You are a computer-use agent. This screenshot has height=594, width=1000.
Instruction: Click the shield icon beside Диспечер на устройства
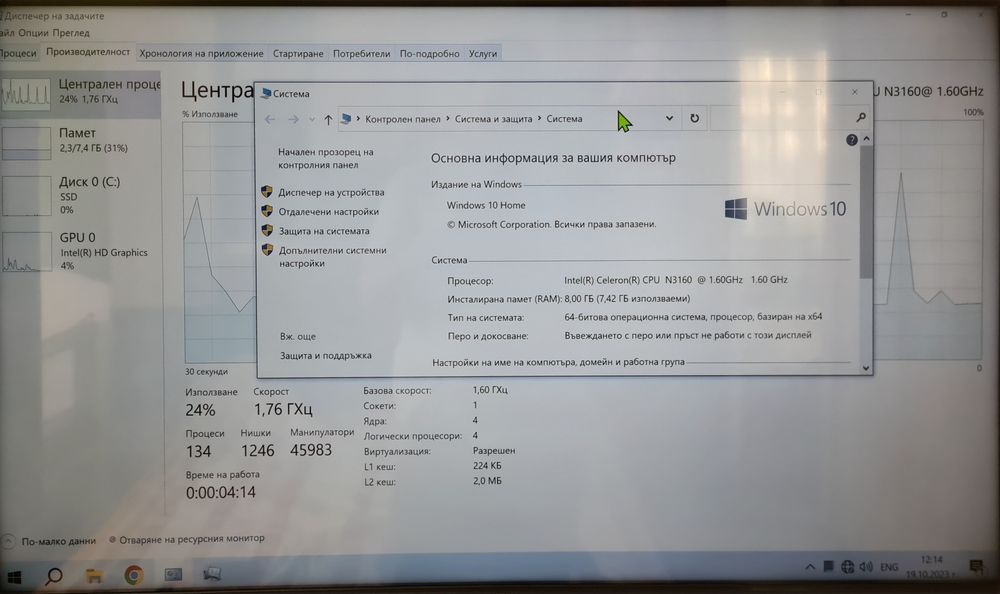(267, 191)
